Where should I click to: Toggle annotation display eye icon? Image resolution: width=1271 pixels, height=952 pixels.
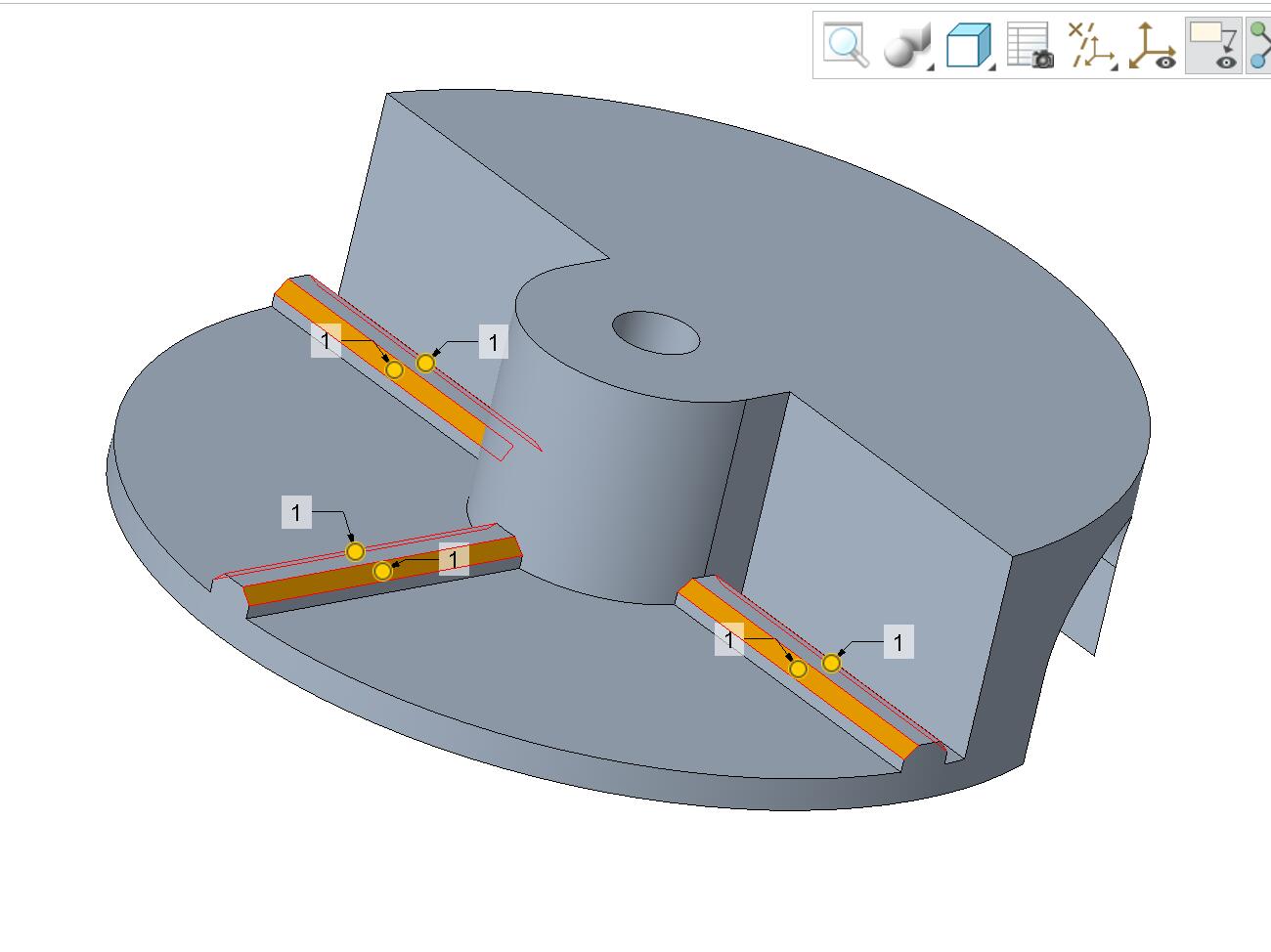[1213, 45]
